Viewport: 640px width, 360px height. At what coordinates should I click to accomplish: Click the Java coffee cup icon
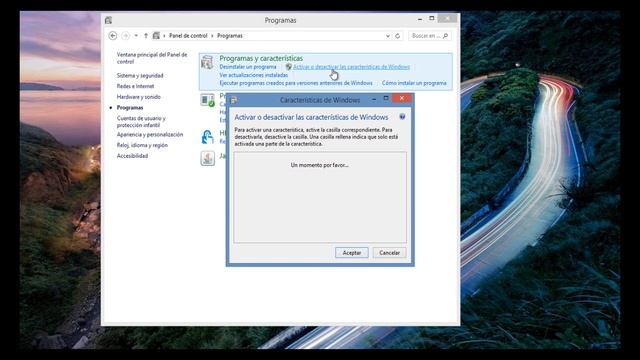point(207,158)
